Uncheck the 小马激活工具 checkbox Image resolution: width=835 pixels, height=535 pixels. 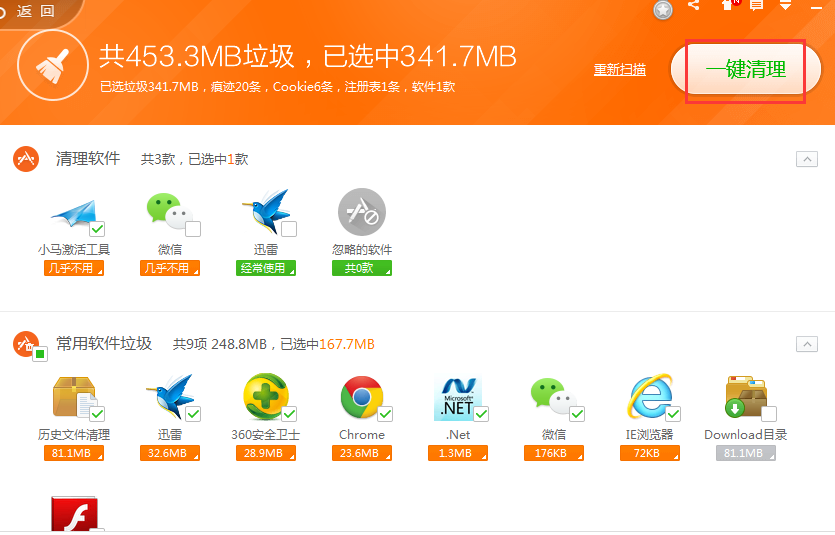tap(97, 229)
